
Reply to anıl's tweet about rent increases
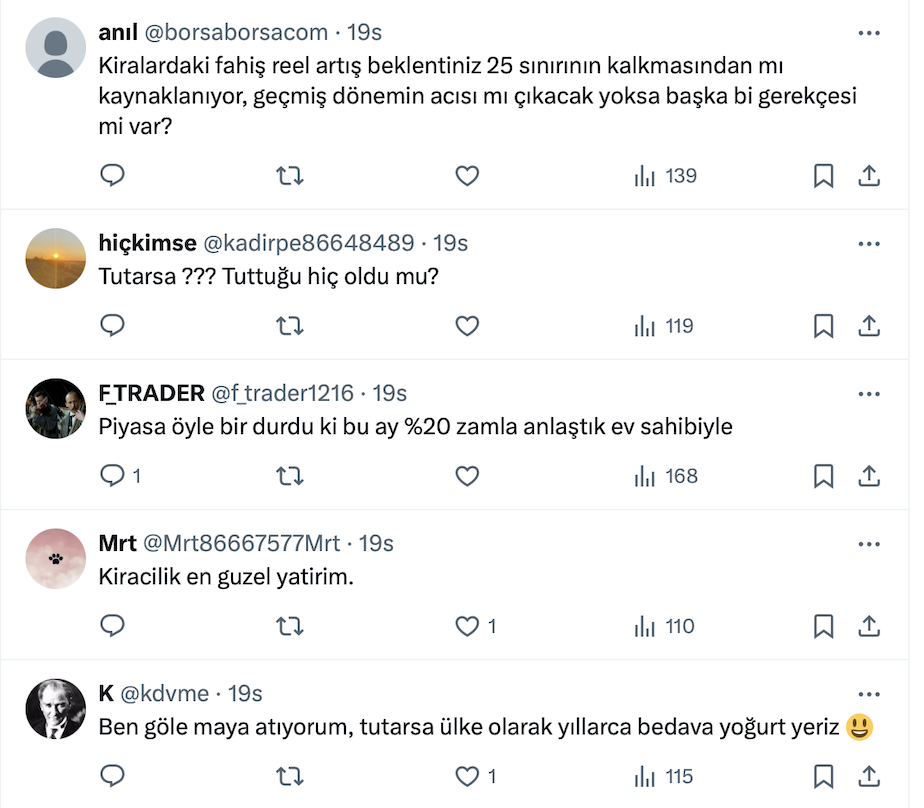click(113, 176)
